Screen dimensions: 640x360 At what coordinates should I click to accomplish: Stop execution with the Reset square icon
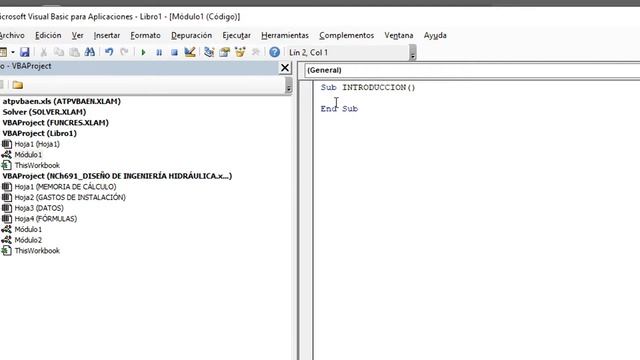pos(174,52)
